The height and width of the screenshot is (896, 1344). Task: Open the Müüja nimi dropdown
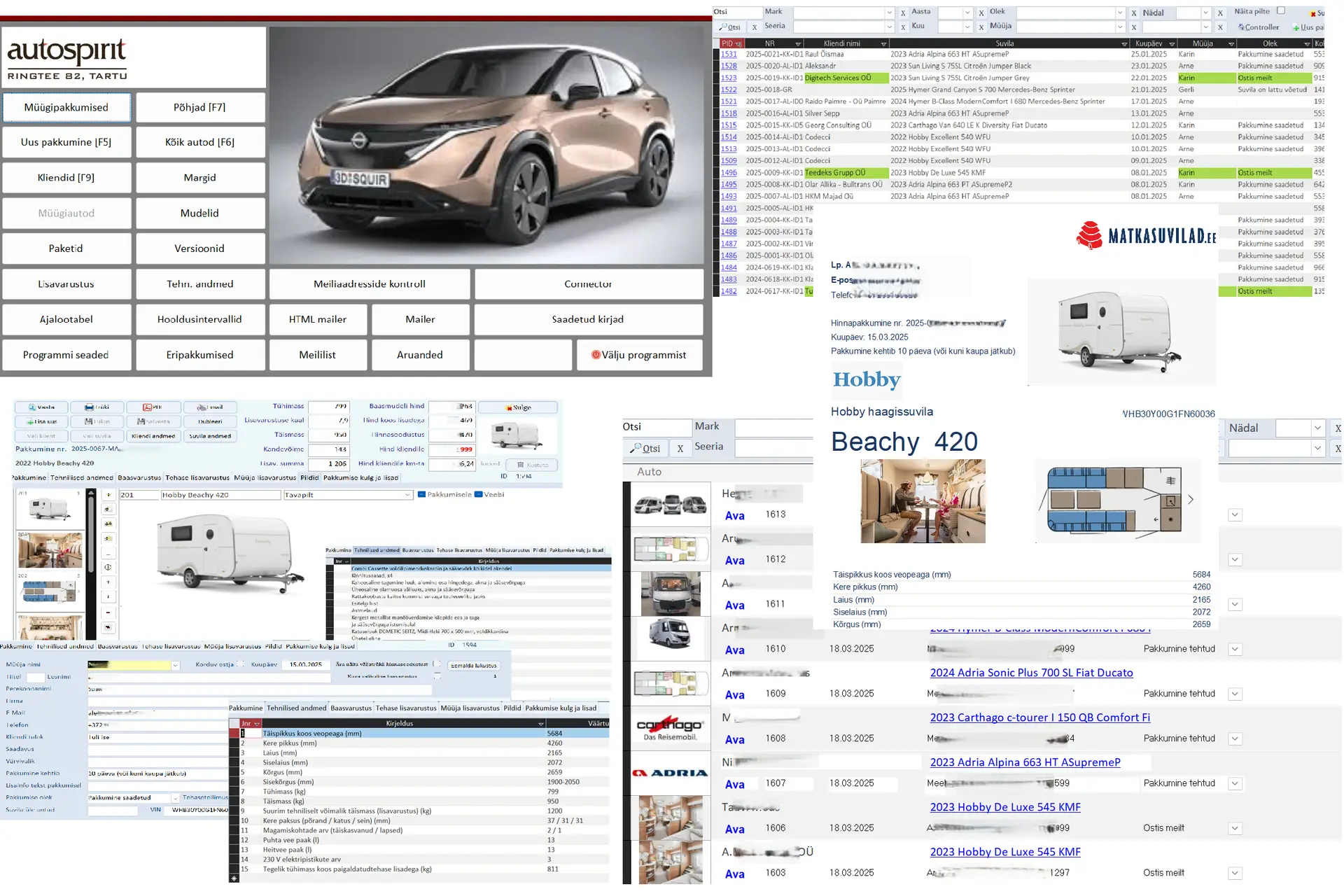click(x=175, y=665)
